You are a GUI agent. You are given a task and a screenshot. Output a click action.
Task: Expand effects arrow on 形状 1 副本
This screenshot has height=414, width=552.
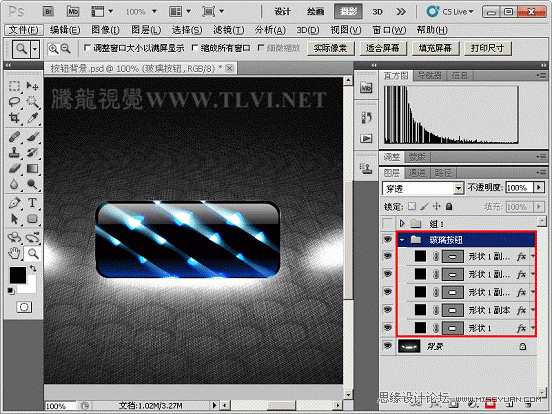532,310
